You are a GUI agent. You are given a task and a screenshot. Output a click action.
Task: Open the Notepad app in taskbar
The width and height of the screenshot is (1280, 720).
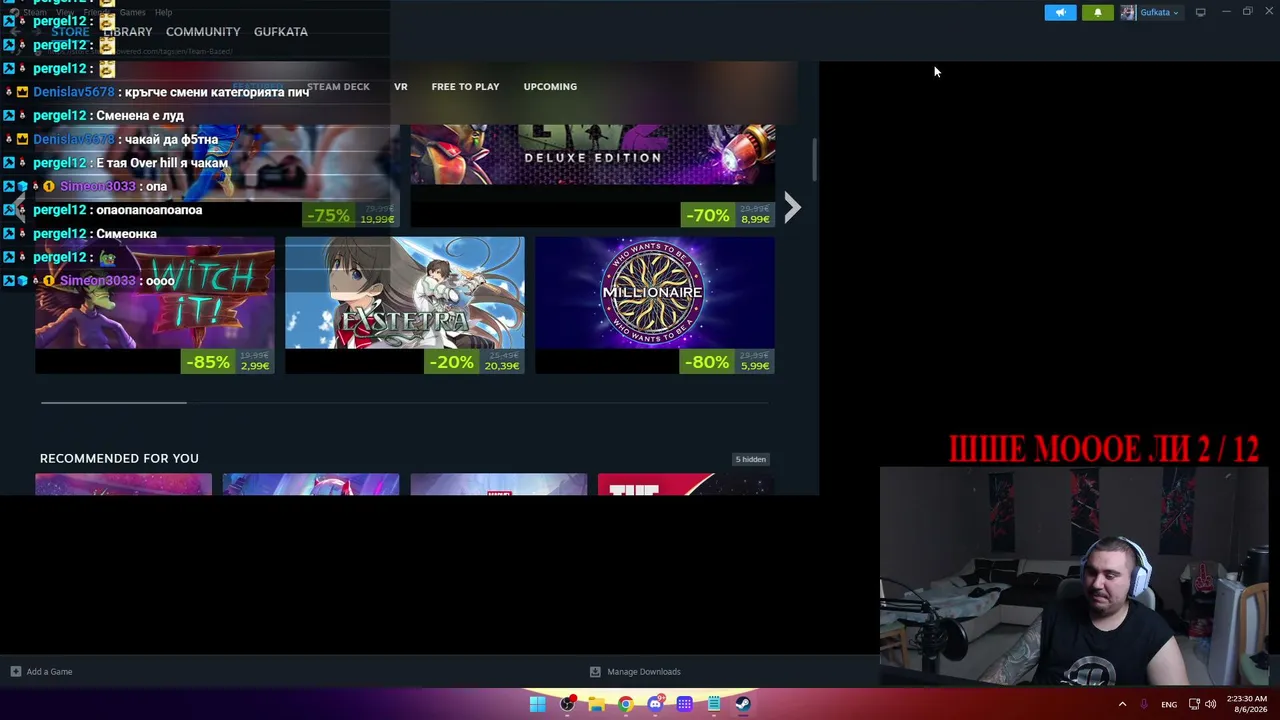coord(714,704)
